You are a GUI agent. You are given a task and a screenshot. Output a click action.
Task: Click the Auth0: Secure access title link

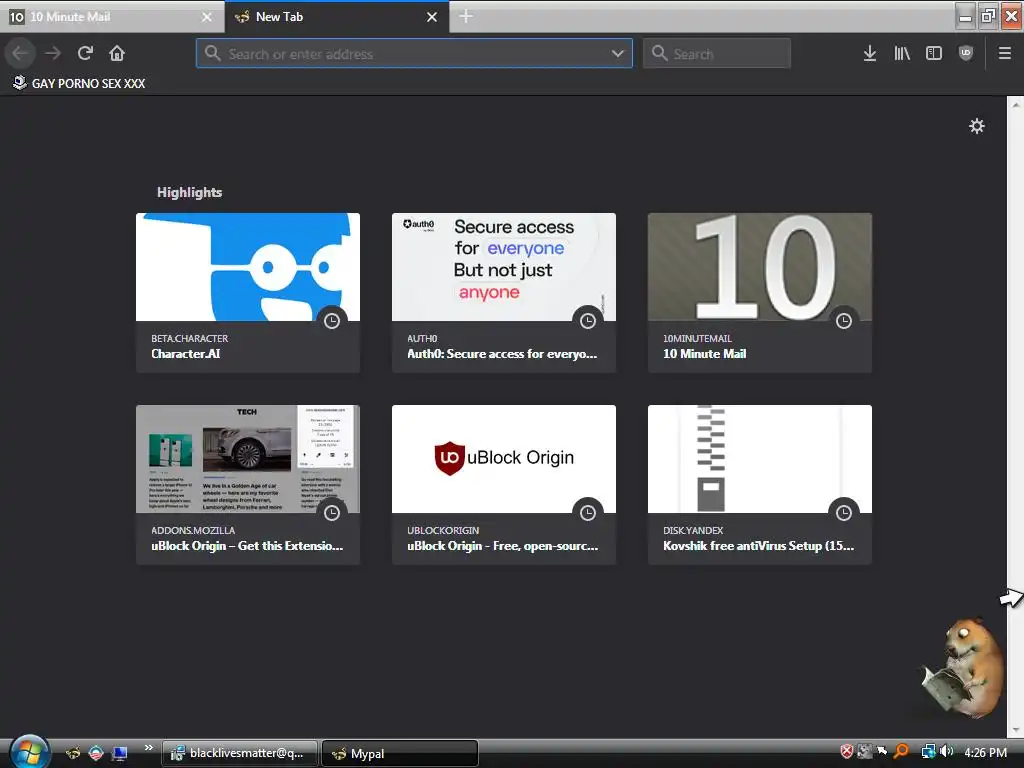(502, 354)
